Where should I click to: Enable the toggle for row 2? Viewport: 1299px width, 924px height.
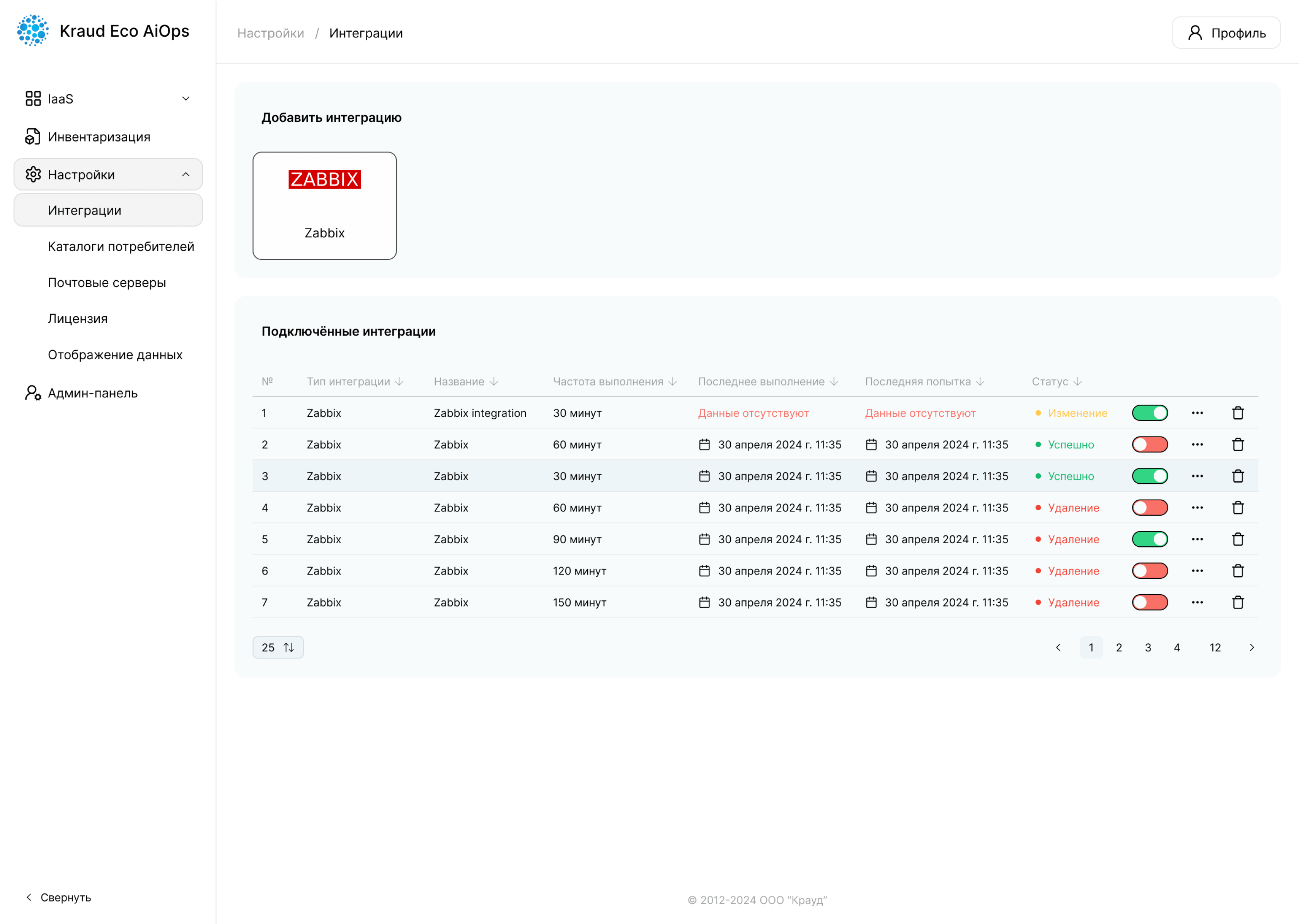[1149, 445]
